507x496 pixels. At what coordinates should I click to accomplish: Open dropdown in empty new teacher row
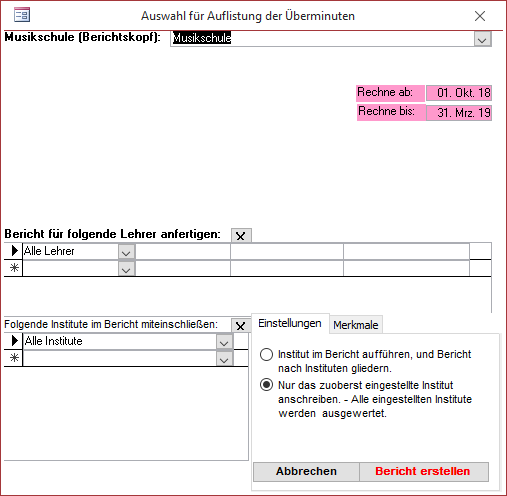(126, 269)
